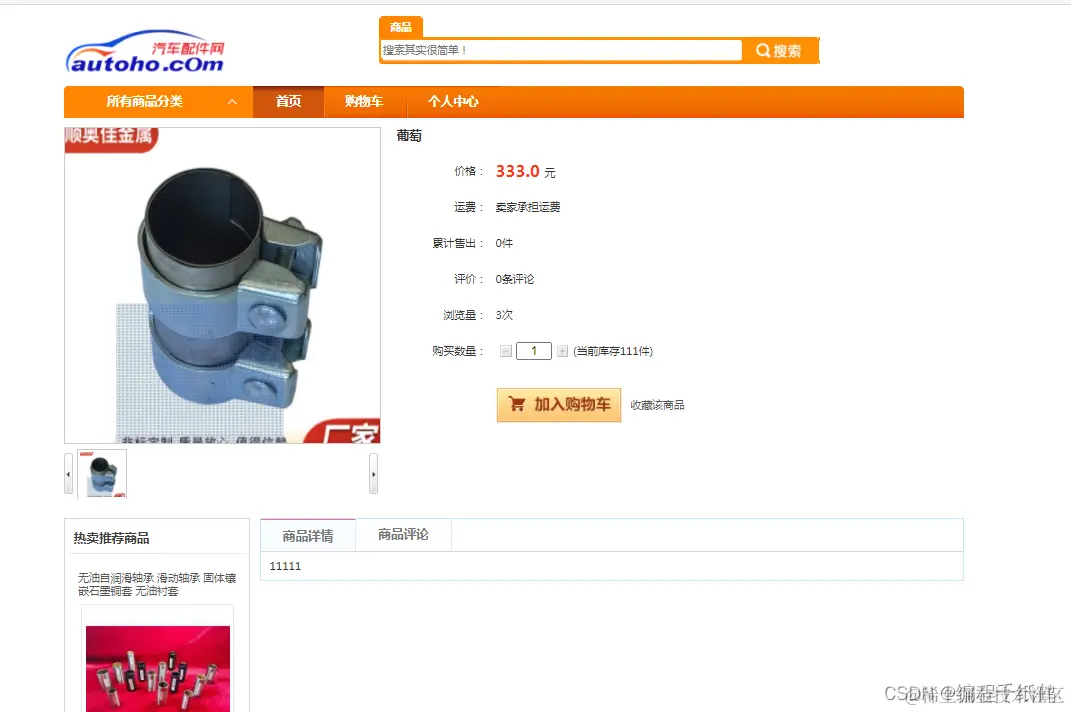Select the pipe clamp thumbnail image
The height and width of the screenshot is (712, 1071).
[102, 474]
